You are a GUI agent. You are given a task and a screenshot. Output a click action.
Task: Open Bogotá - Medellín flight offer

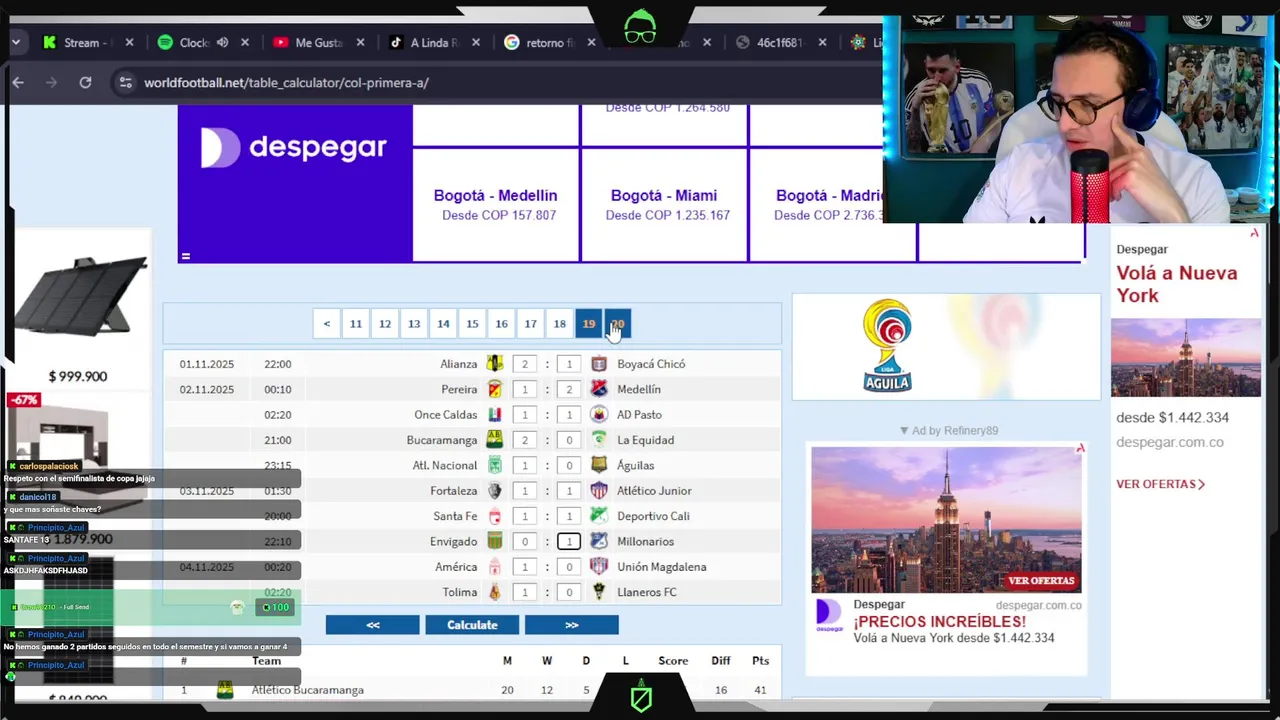495,204
